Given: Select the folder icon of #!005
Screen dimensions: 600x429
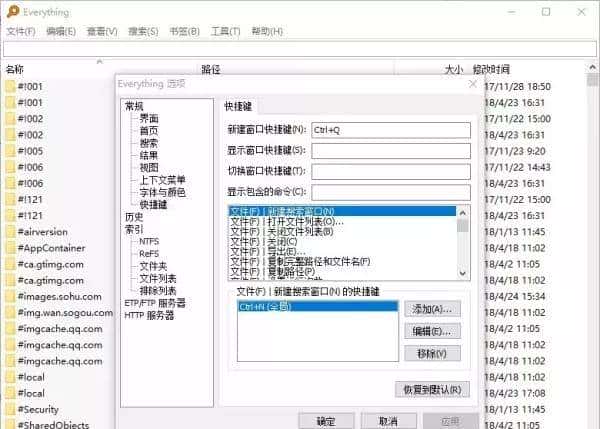Looking at the screenshot, I should click(10, 151).
